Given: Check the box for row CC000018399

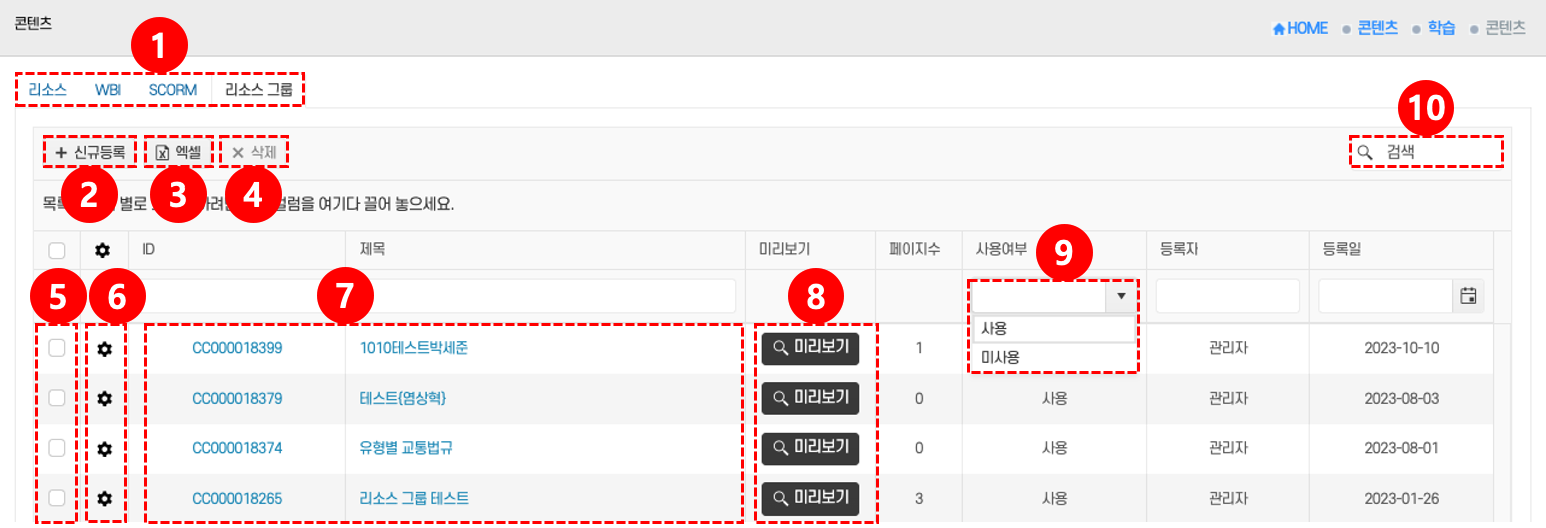Looking at the screenshot, I should pos(57,348).
